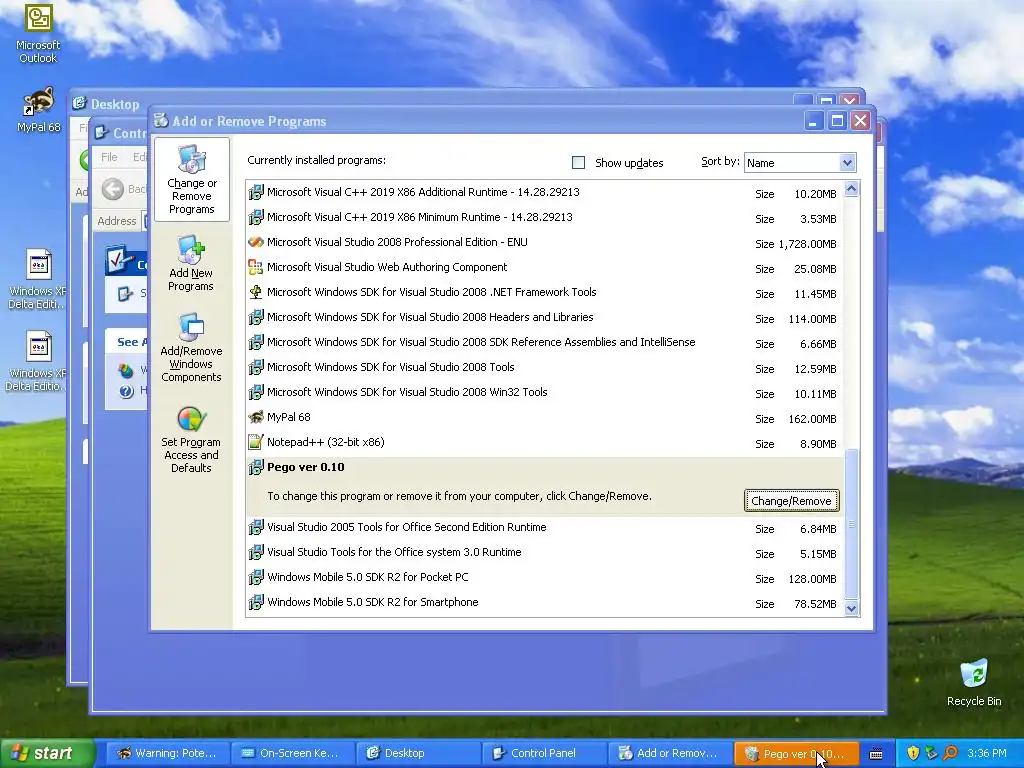Viewport: 1024px width, 768px height.
Task: Click icon of Visual C++ 2019 X86 Minimum Runtime
Action: pos(256,217)
